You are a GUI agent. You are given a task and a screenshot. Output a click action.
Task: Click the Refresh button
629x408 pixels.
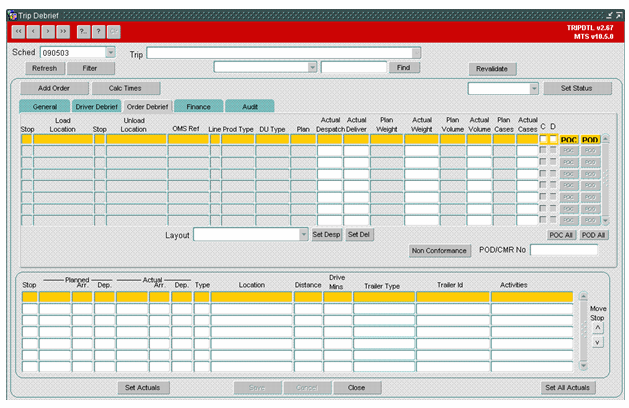pyautogui.click(x=45, y=68)
